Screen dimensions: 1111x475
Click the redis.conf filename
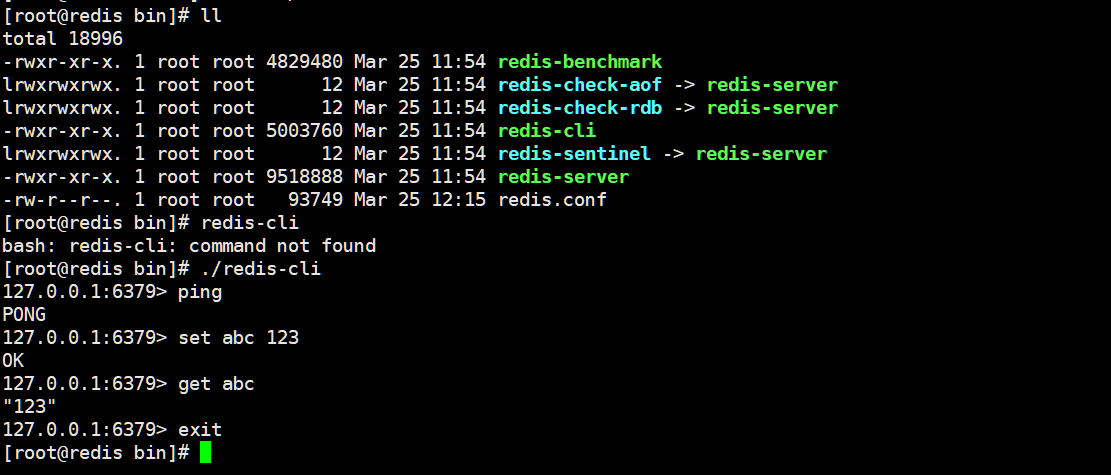[x=553, y=200]
